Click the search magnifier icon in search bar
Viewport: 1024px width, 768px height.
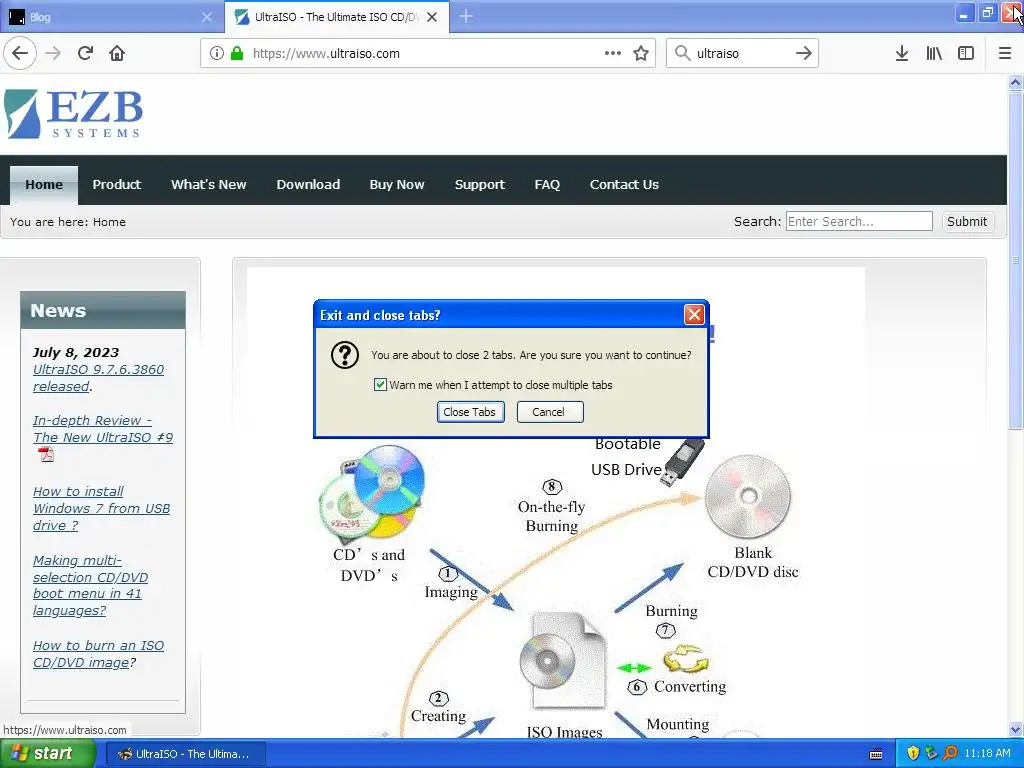pos(682,53)
